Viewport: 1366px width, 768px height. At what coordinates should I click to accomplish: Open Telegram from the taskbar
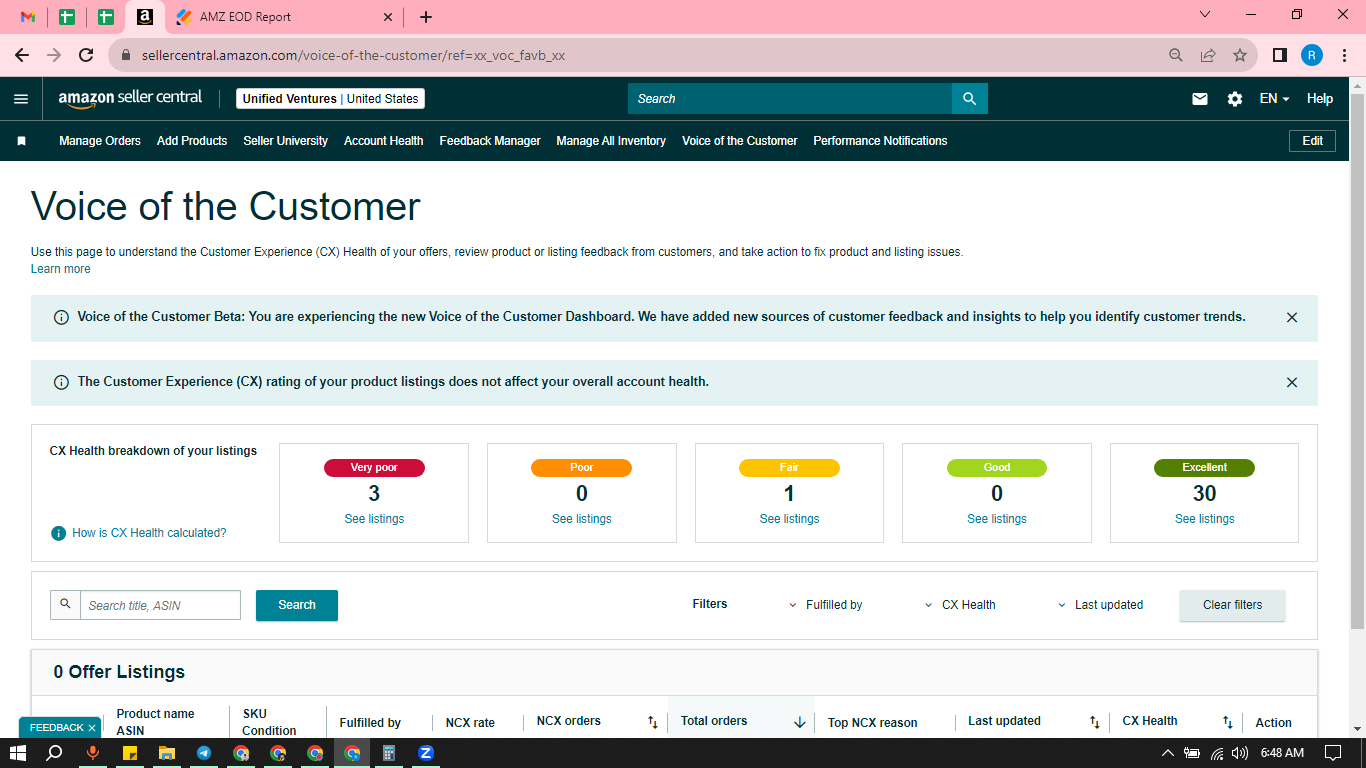204,753
